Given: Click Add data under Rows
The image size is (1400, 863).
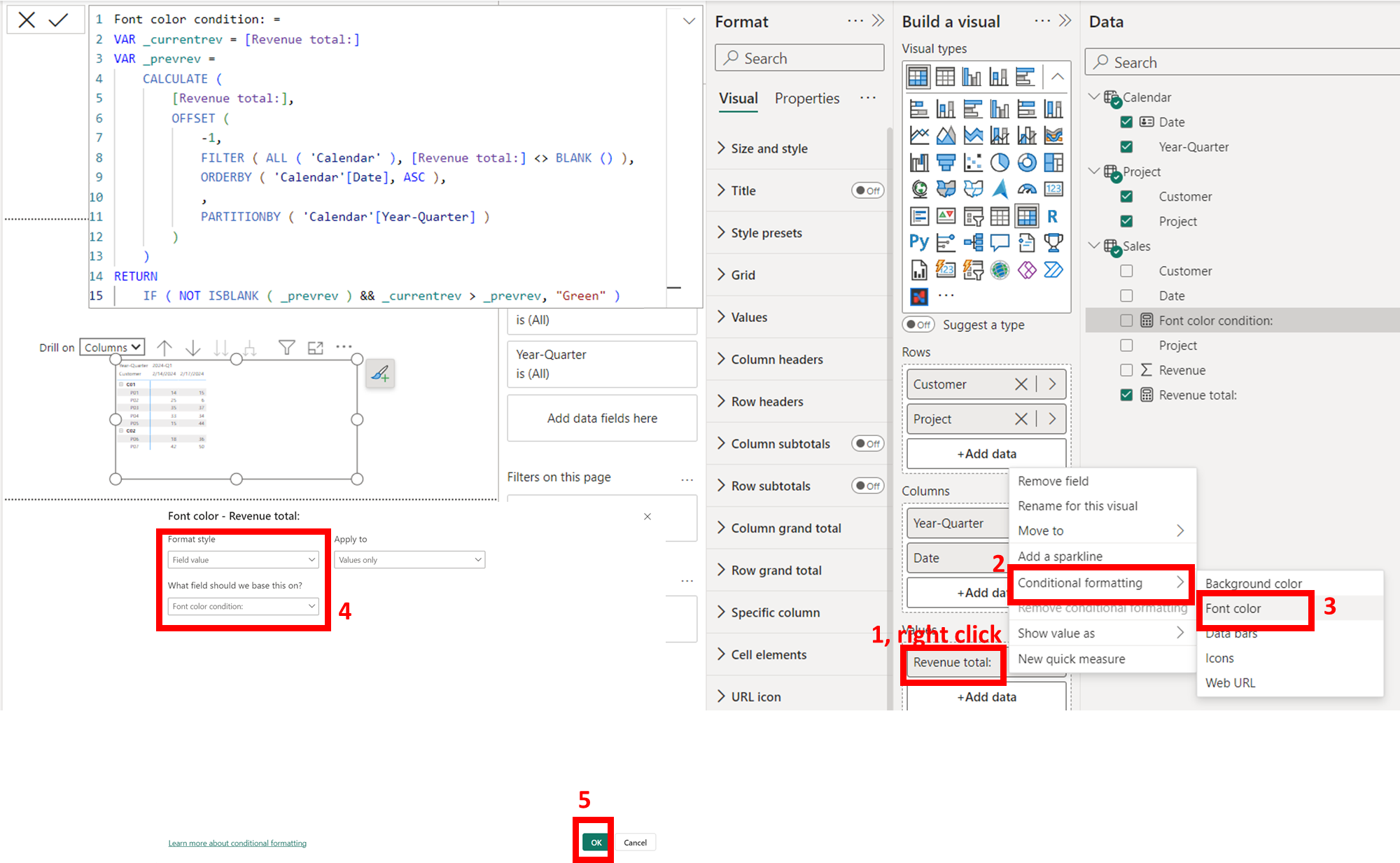Looking at the screenshot, I should [x=986, y=454].
